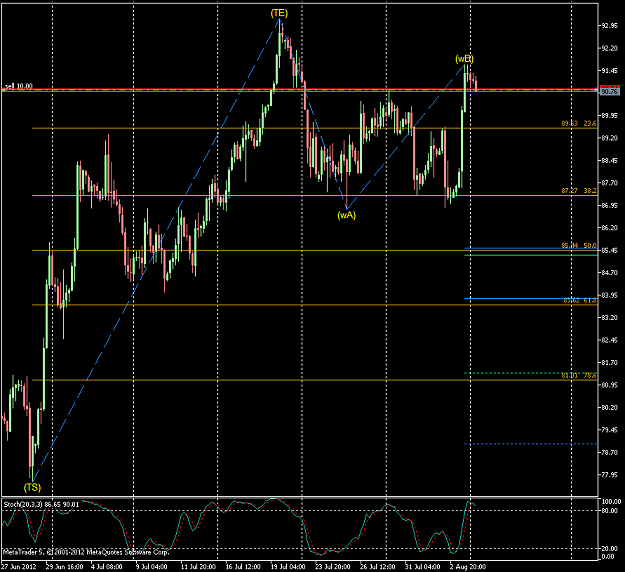Viewport: 625px width, 572px height.
Task: Click the 19 Jul 04:00 time label
Action: click(288, 566)
